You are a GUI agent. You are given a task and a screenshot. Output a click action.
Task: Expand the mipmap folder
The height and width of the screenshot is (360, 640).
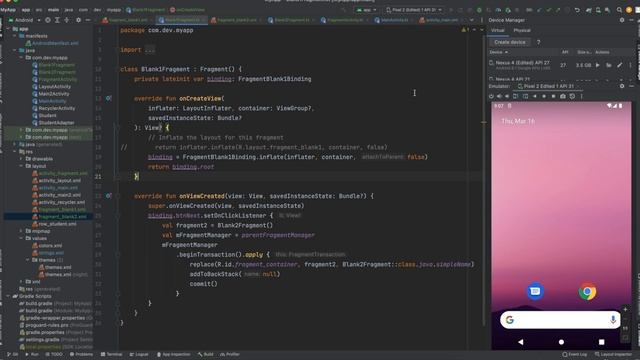[22, 231]
